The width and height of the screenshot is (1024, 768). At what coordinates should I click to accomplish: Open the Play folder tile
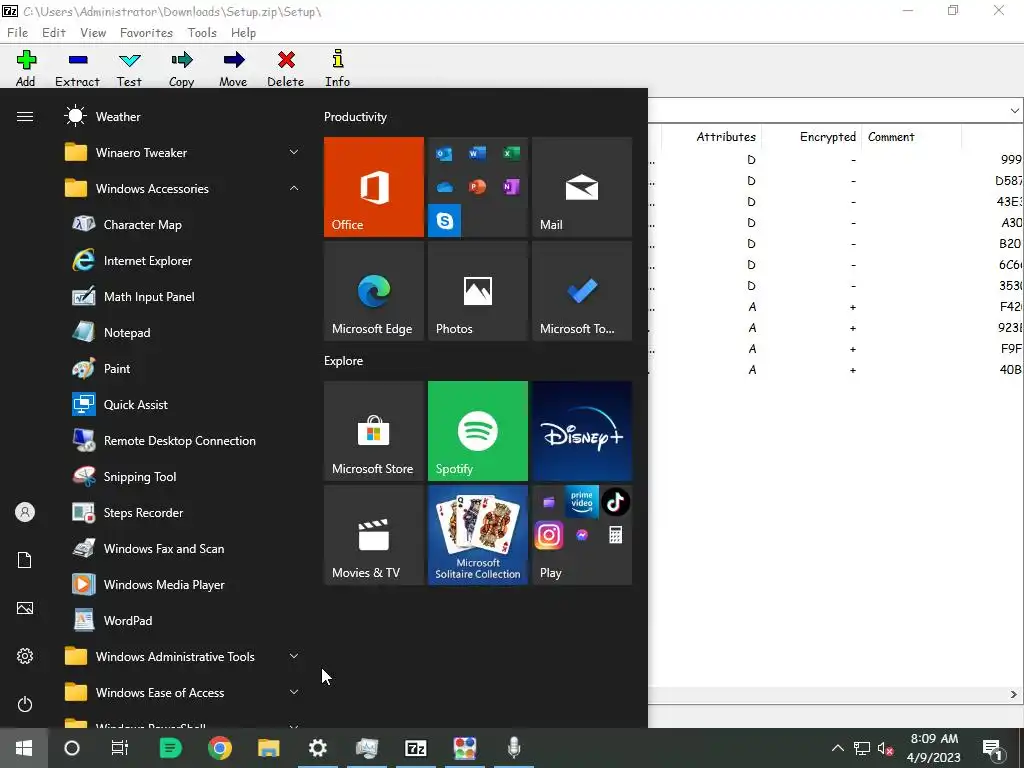(582, 535)
